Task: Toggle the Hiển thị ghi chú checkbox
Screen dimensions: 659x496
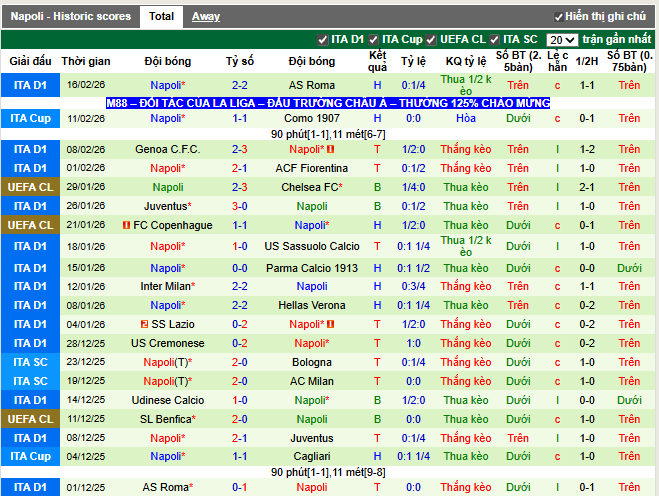Action: (558, 17)
